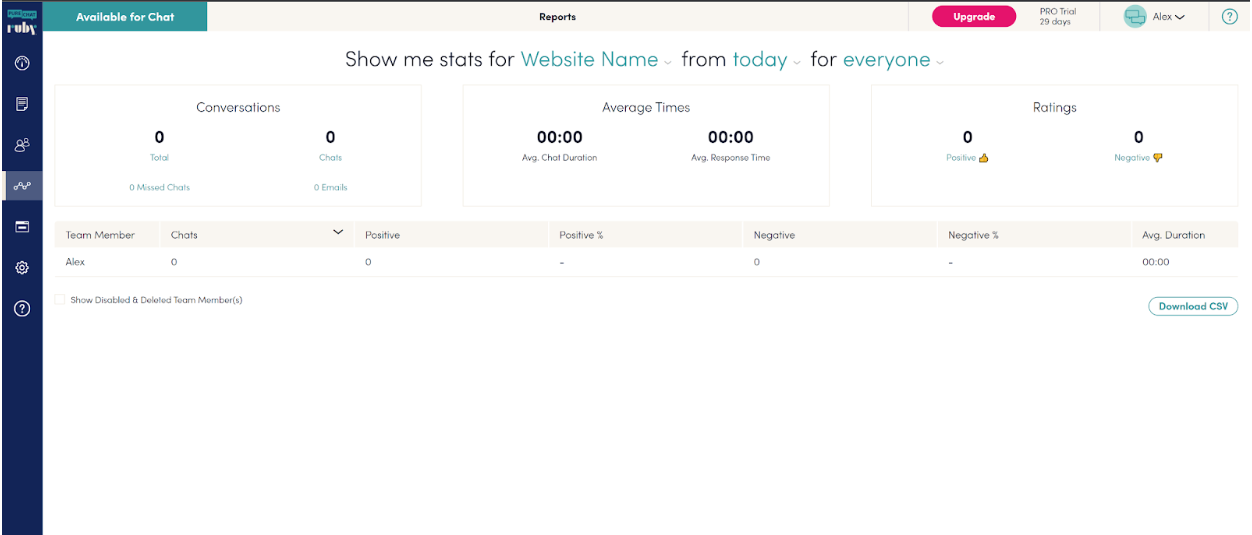Open the settings gear icon in sidebar

[22, 268]
